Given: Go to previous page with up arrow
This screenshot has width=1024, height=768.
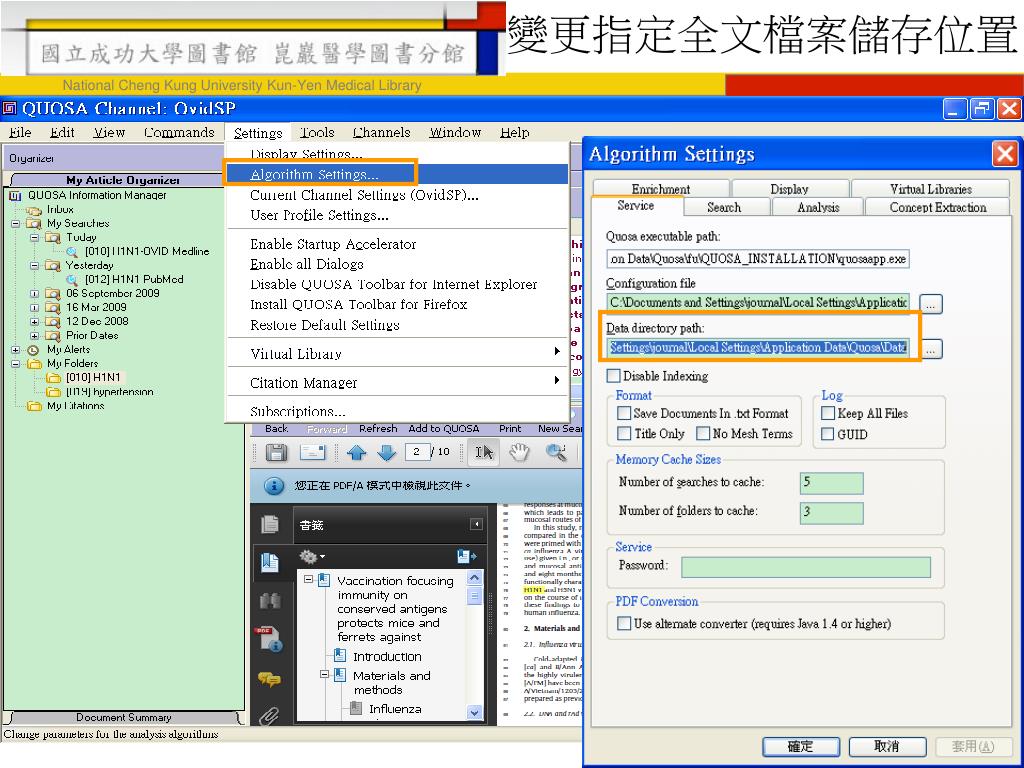Looking at the screenshot, I should [357, 452].
